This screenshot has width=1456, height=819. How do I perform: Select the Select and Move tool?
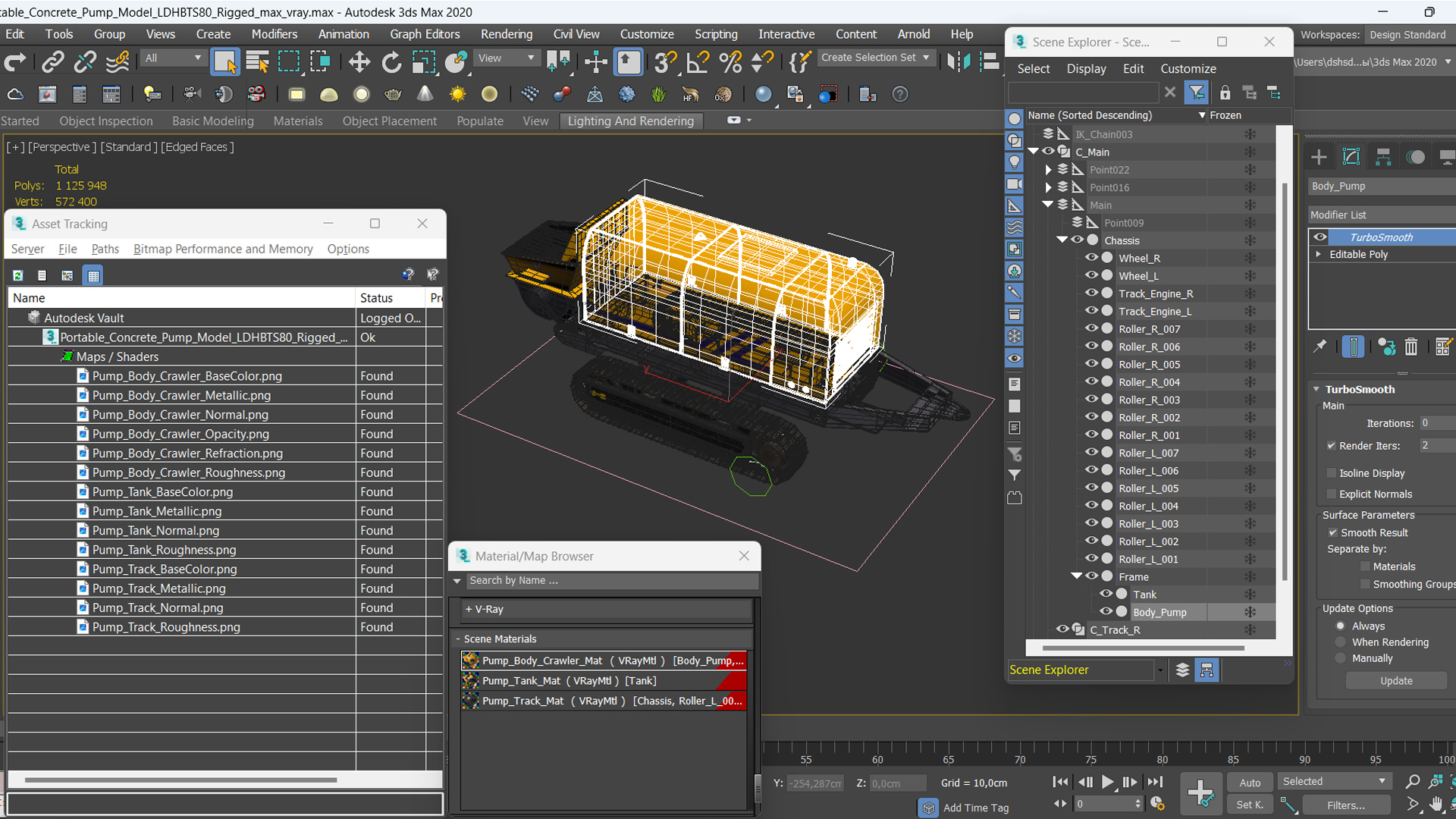click(359, 62)
